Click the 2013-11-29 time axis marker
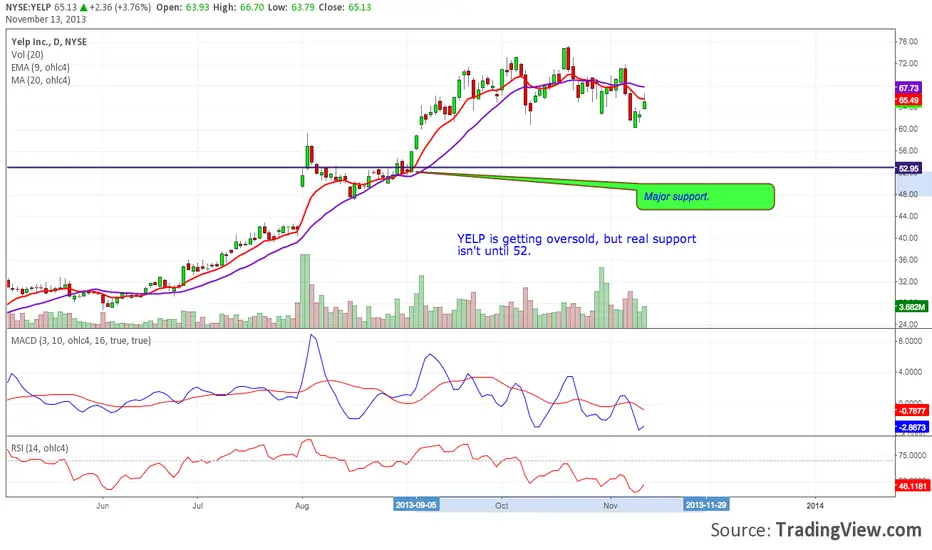The image size is (932, 550). tap(706, 505)
